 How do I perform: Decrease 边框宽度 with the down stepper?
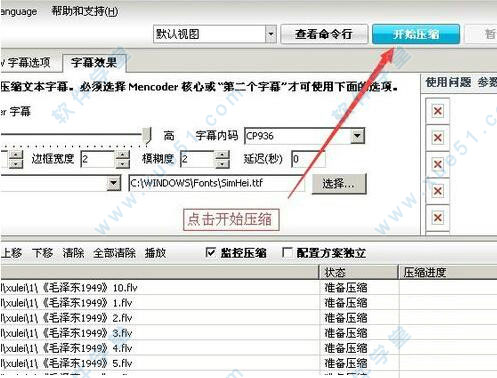[x=123, y=164]
